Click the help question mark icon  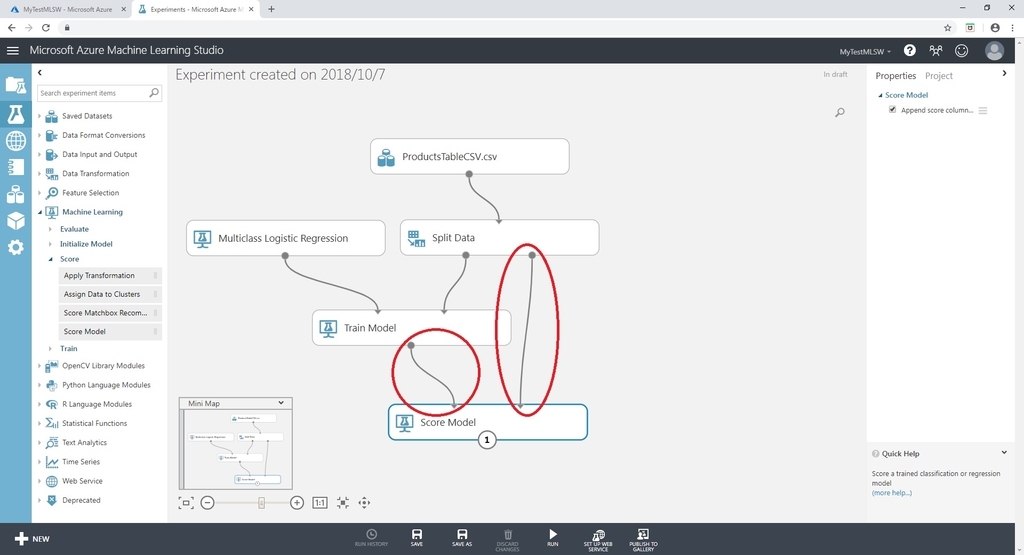pyautogui.click(x=910, y=50)
